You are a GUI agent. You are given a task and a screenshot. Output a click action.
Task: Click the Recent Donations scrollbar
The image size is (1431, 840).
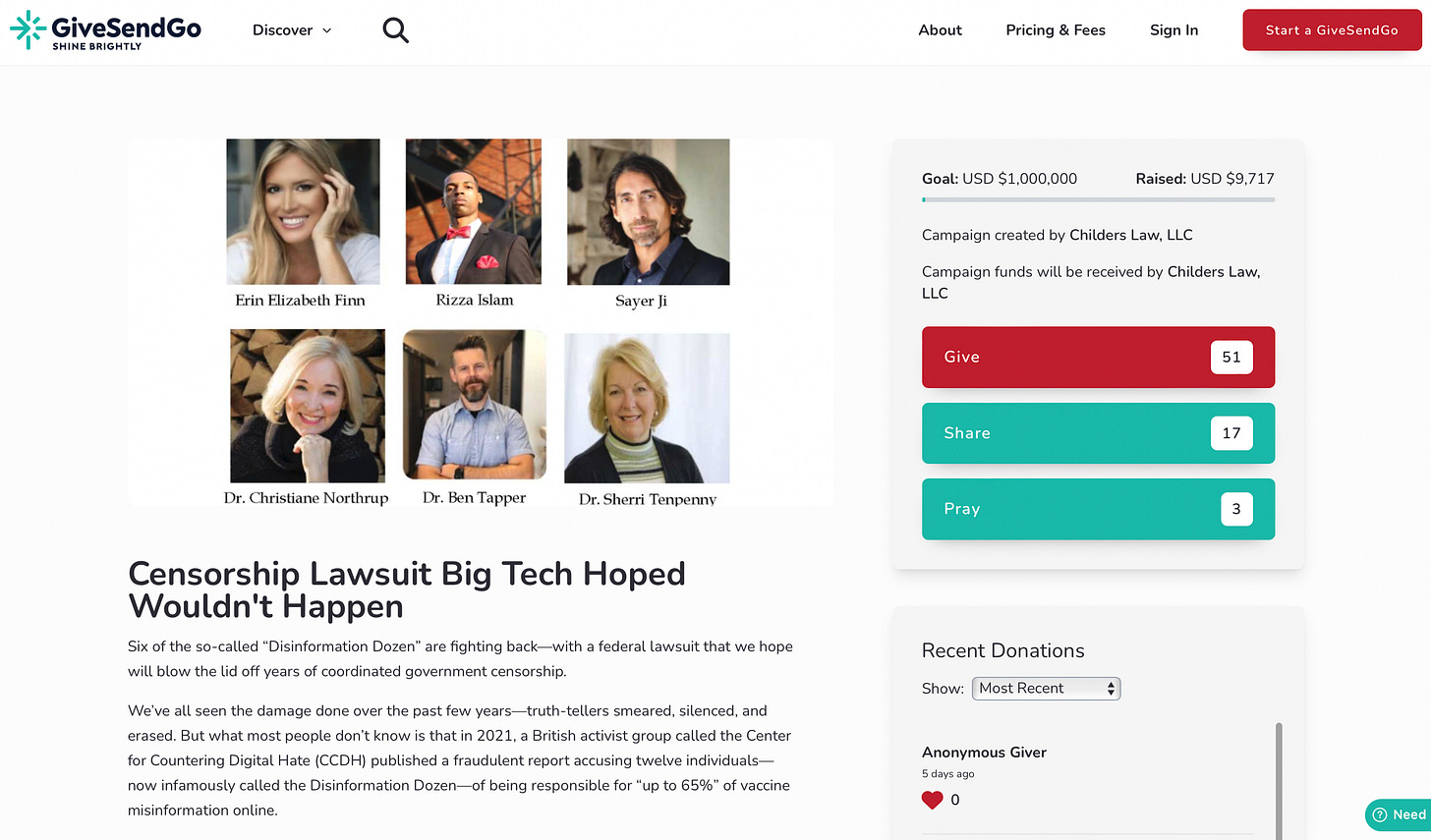pyautogui.click(x=1279, y=781)
